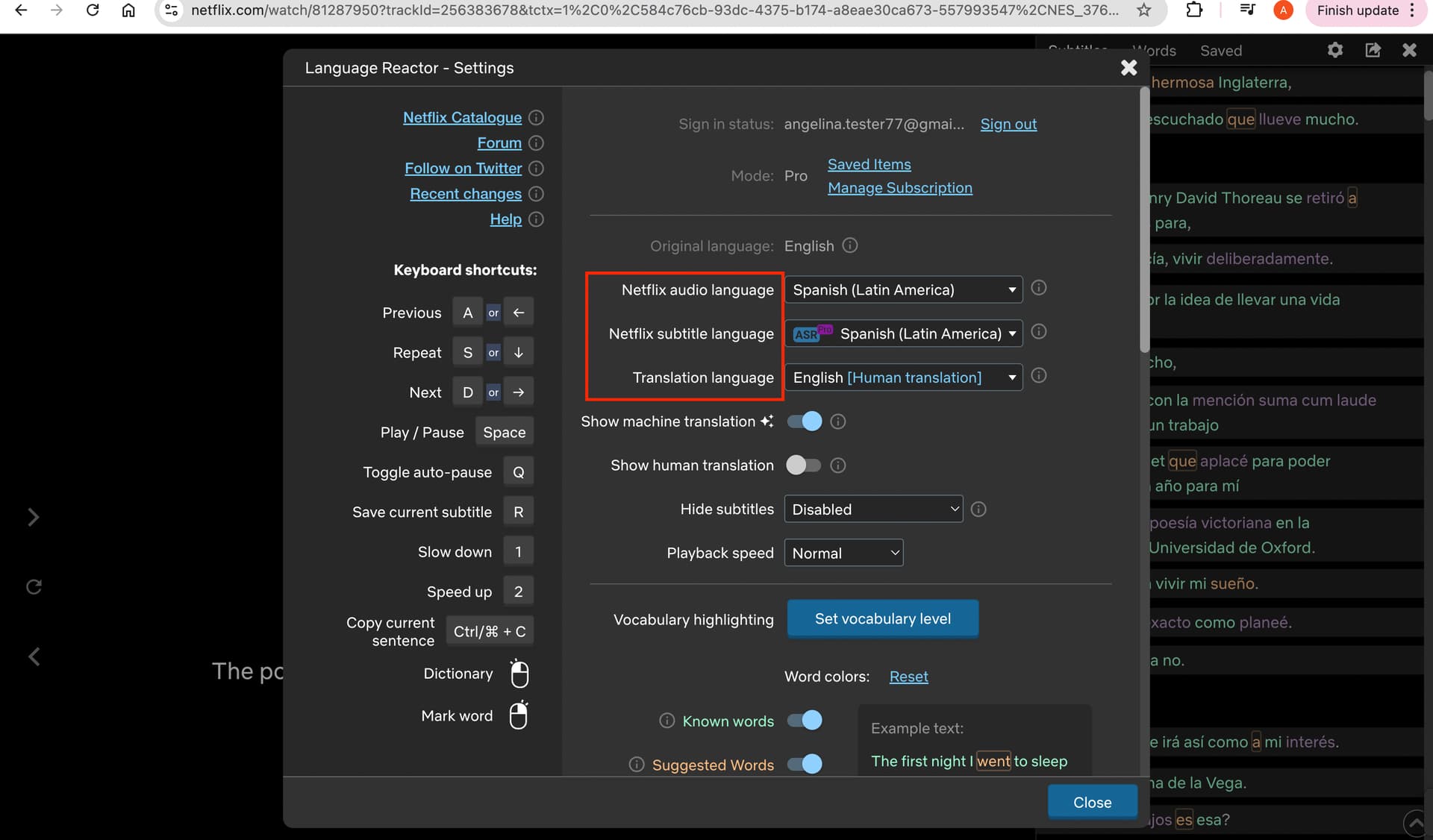Switch to the Words tab in the side panel
1433x840 pixels.
[1154, 51]
